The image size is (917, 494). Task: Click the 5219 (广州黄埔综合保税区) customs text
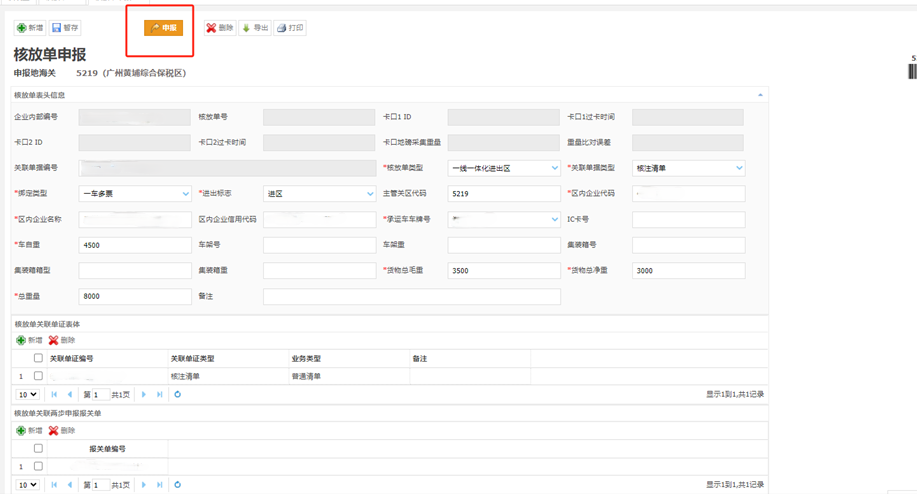pos(131,73)
